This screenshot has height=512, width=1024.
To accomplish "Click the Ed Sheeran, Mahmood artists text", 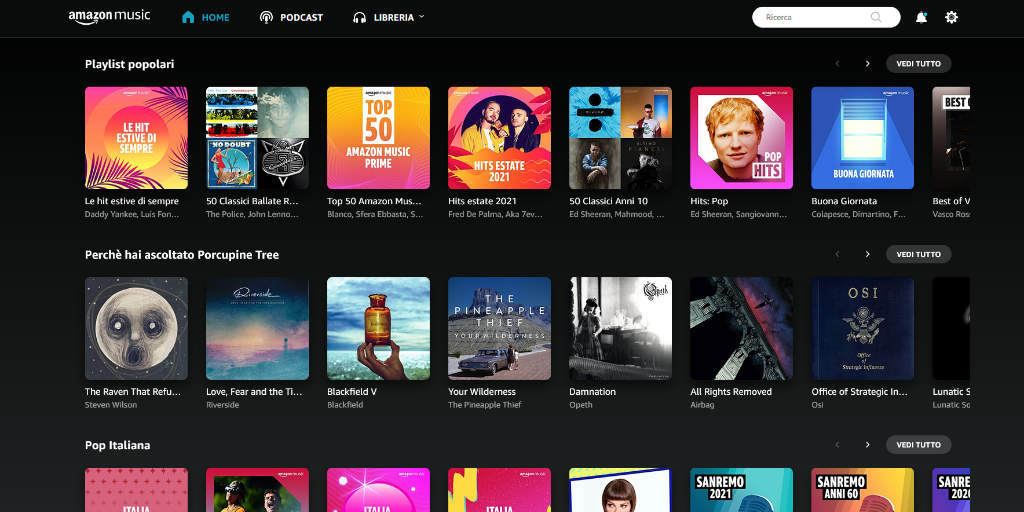I will [x=616, y=214].
